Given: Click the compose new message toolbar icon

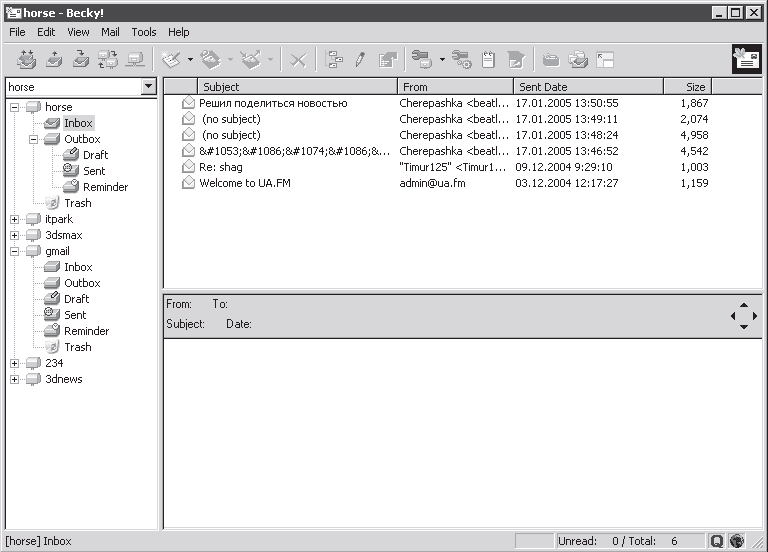Looking at the screenshot, I should 171,60.
